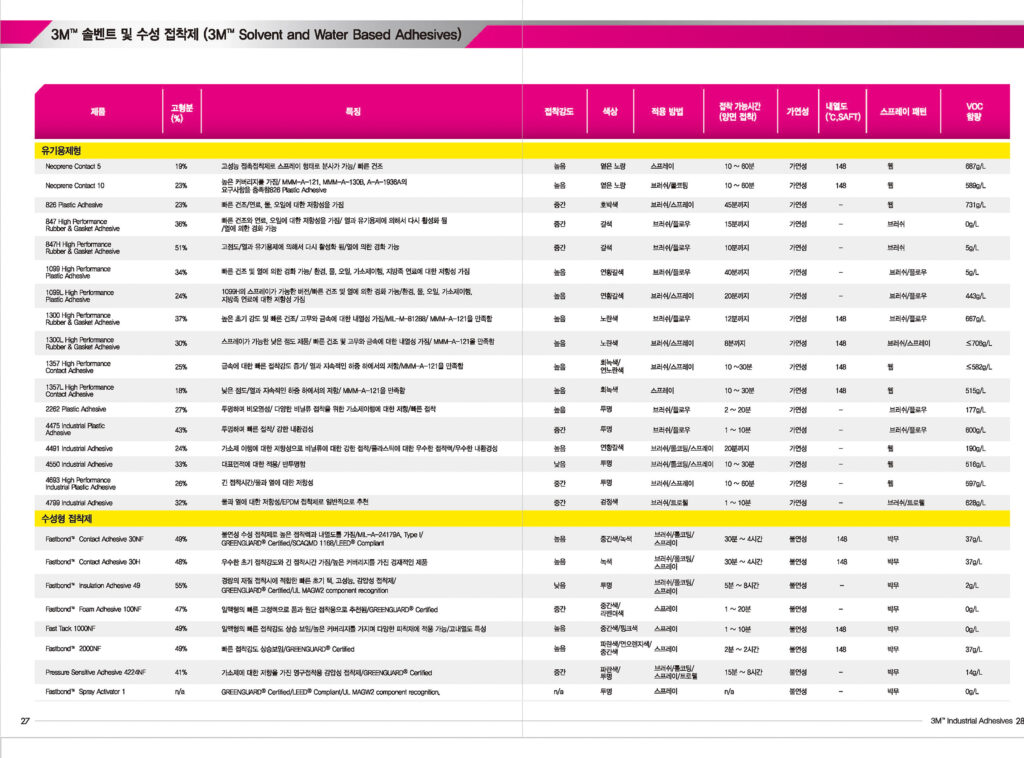Select '1300 High Performance Rubber & Gasket Adhesive'

click(82, 319)
